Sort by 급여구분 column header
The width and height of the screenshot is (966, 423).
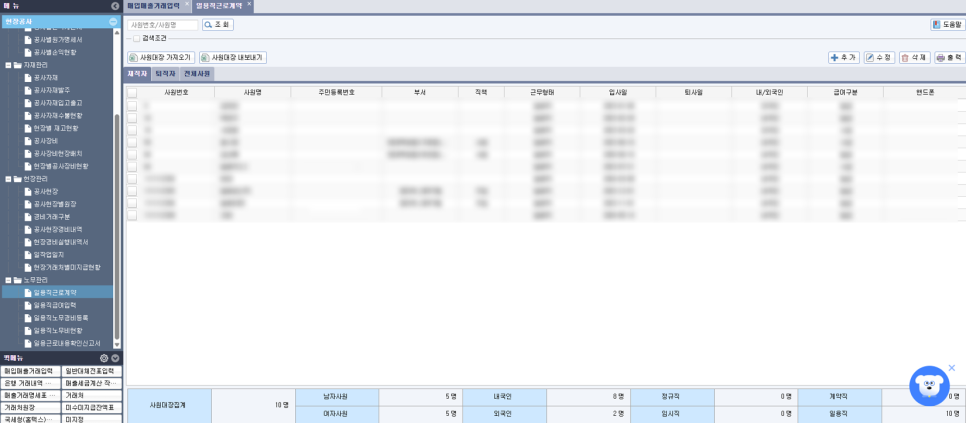(x=845, y=92)
